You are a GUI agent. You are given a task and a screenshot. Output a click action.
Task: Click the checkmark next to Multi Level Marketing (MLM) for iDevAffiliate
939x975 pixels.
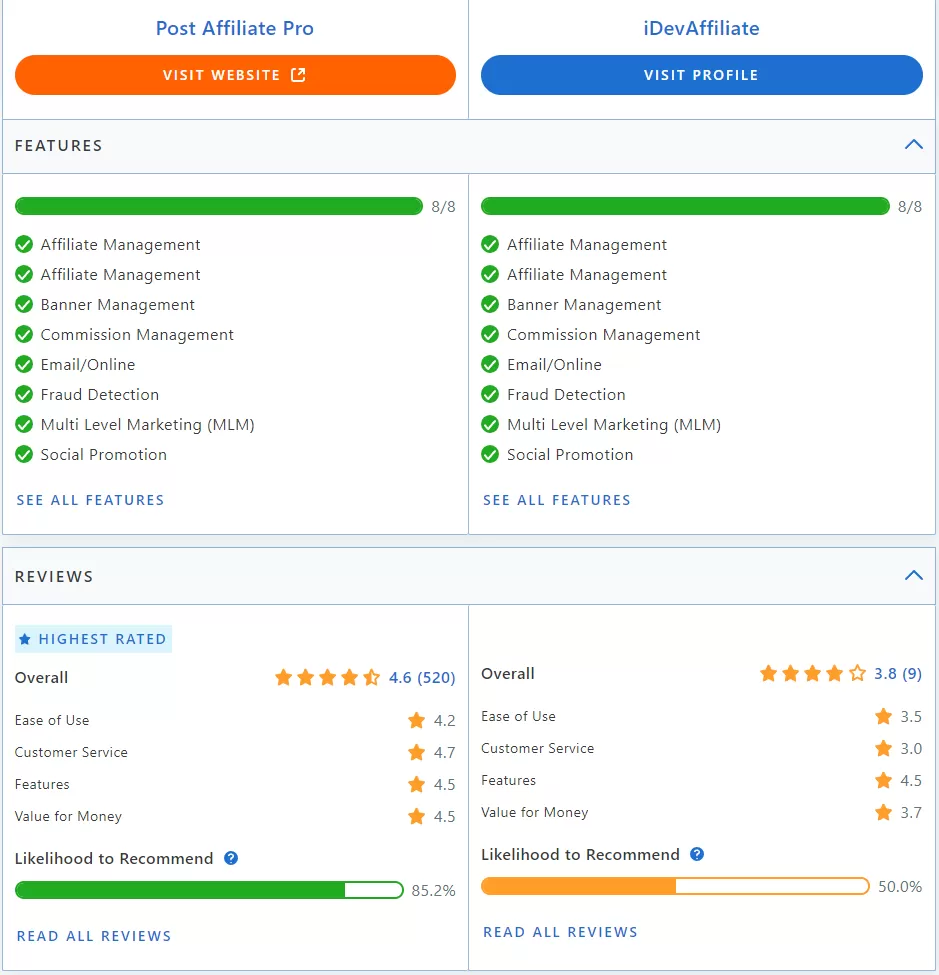coord(490,424)
